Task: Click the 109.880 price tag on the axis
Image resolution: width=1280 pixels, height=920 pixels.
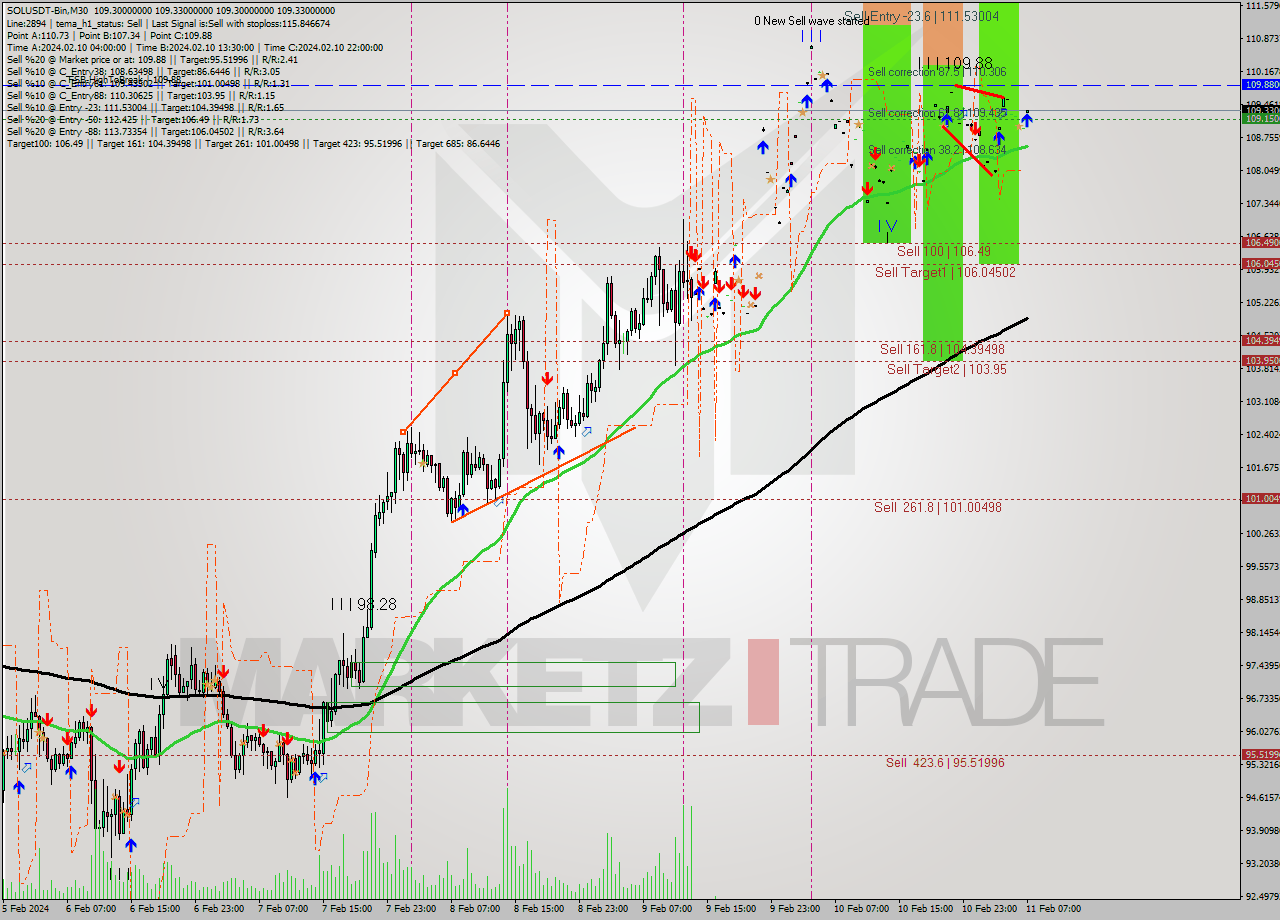Action: (x=1260, y=85)
